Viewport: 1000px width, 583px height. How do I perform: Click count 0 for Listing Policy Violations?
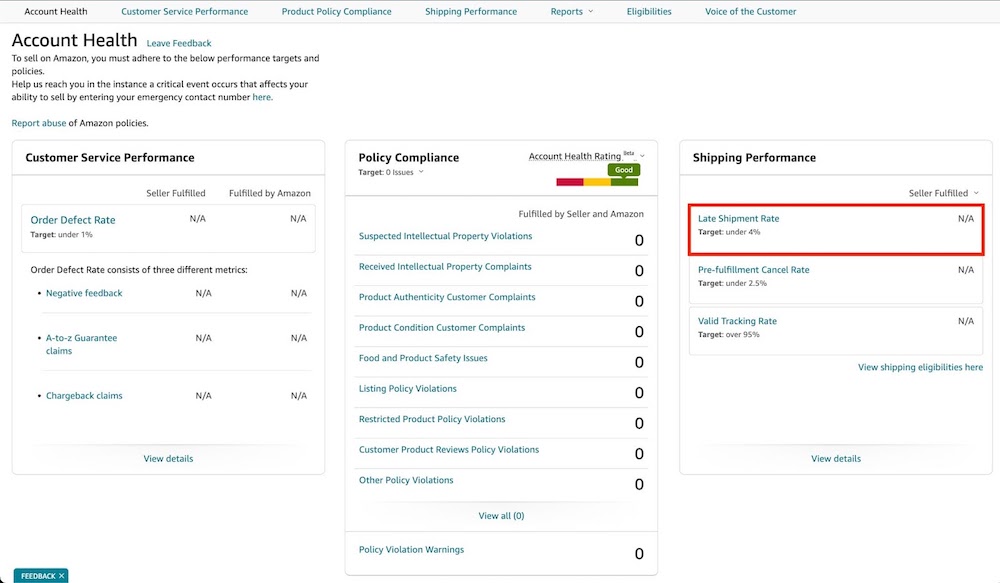coord(639,393)
